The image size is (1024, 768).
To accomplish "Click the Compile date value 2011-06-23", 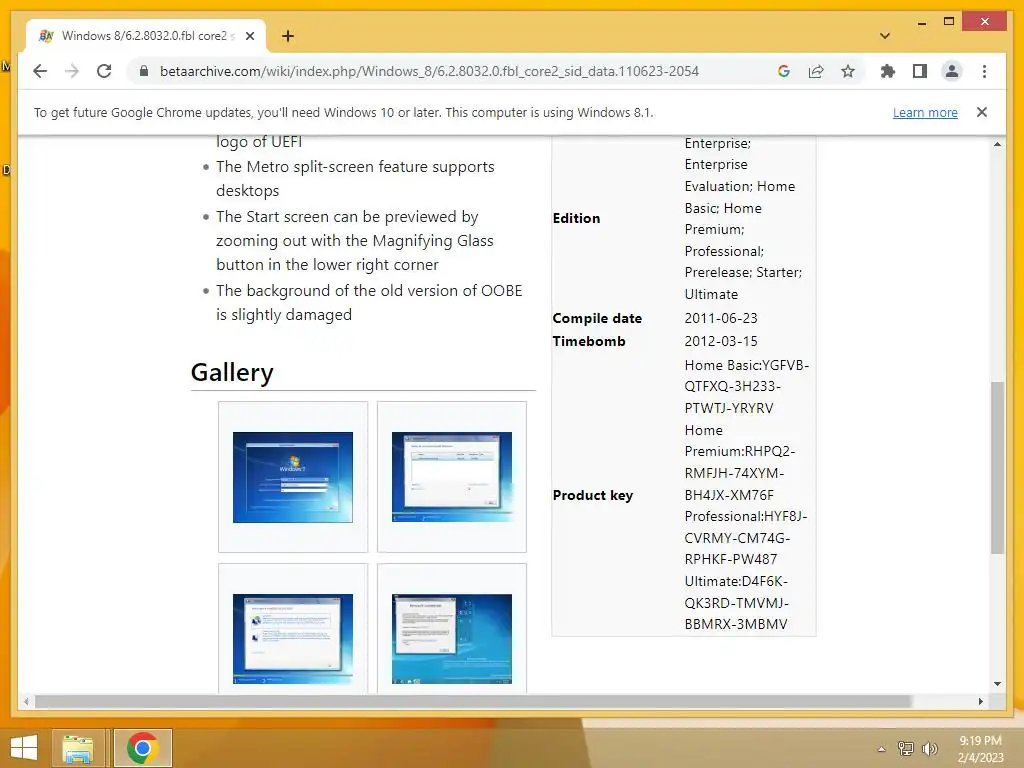I will point(721,318).
